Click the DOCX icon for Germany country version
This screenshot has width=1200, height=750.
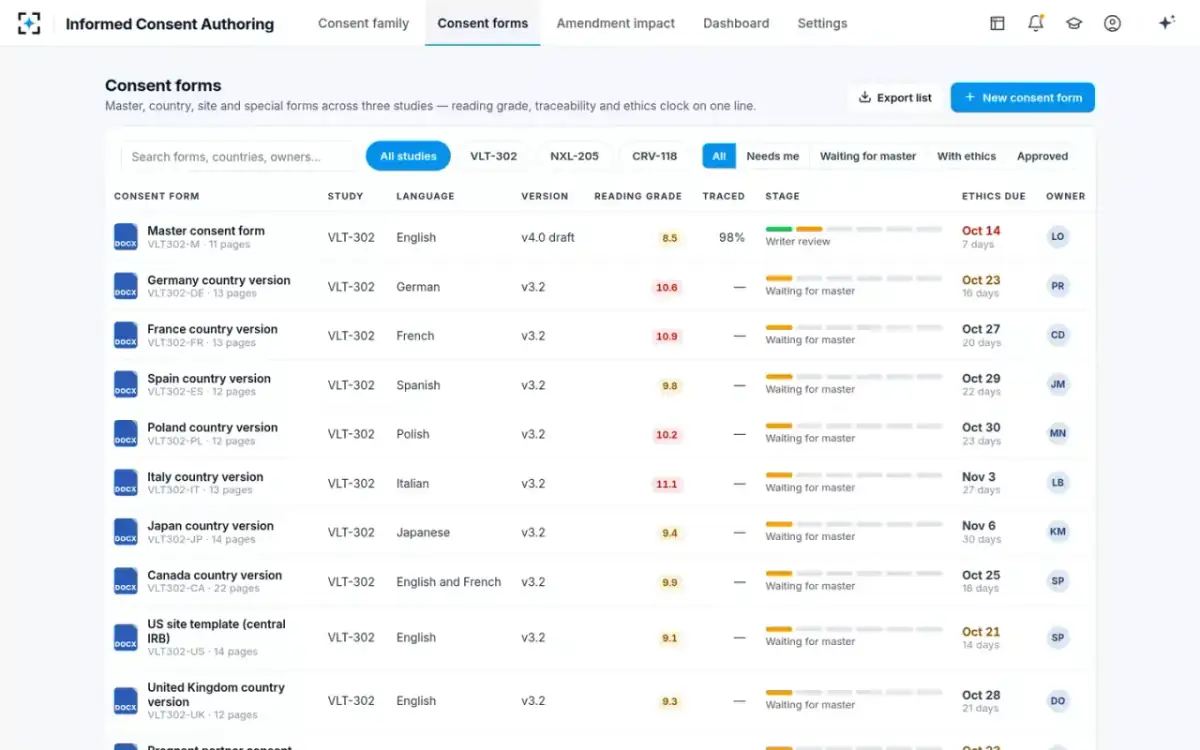coord(125,286)
